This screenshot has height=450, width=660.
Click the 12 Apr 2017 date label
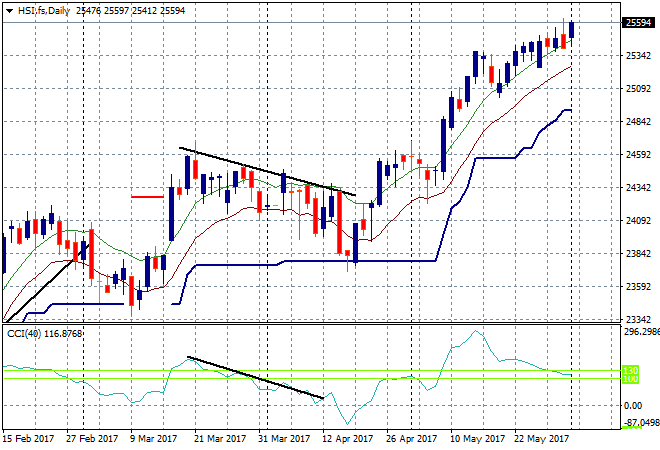(348, 439)
